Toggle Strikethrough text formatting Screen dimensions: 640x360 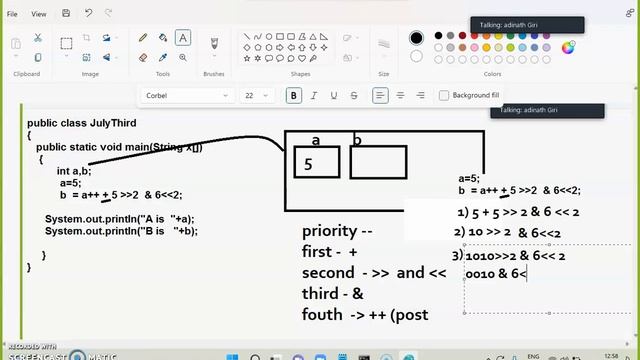coord(354,96)
